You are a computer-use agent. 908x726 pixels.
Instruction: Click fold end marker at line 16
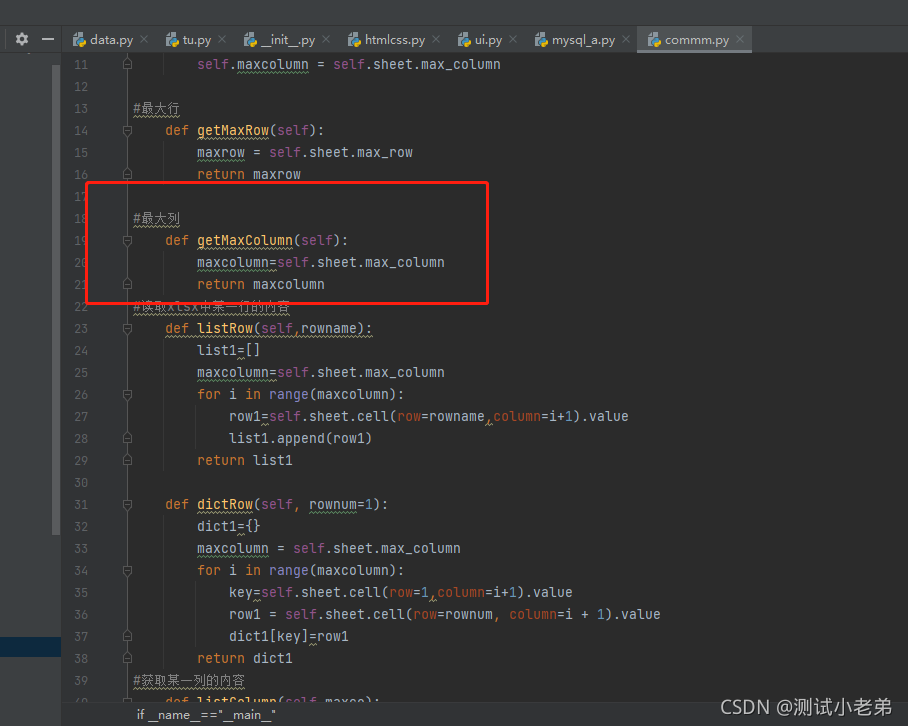pyautogui.click(x=127, y=174)
